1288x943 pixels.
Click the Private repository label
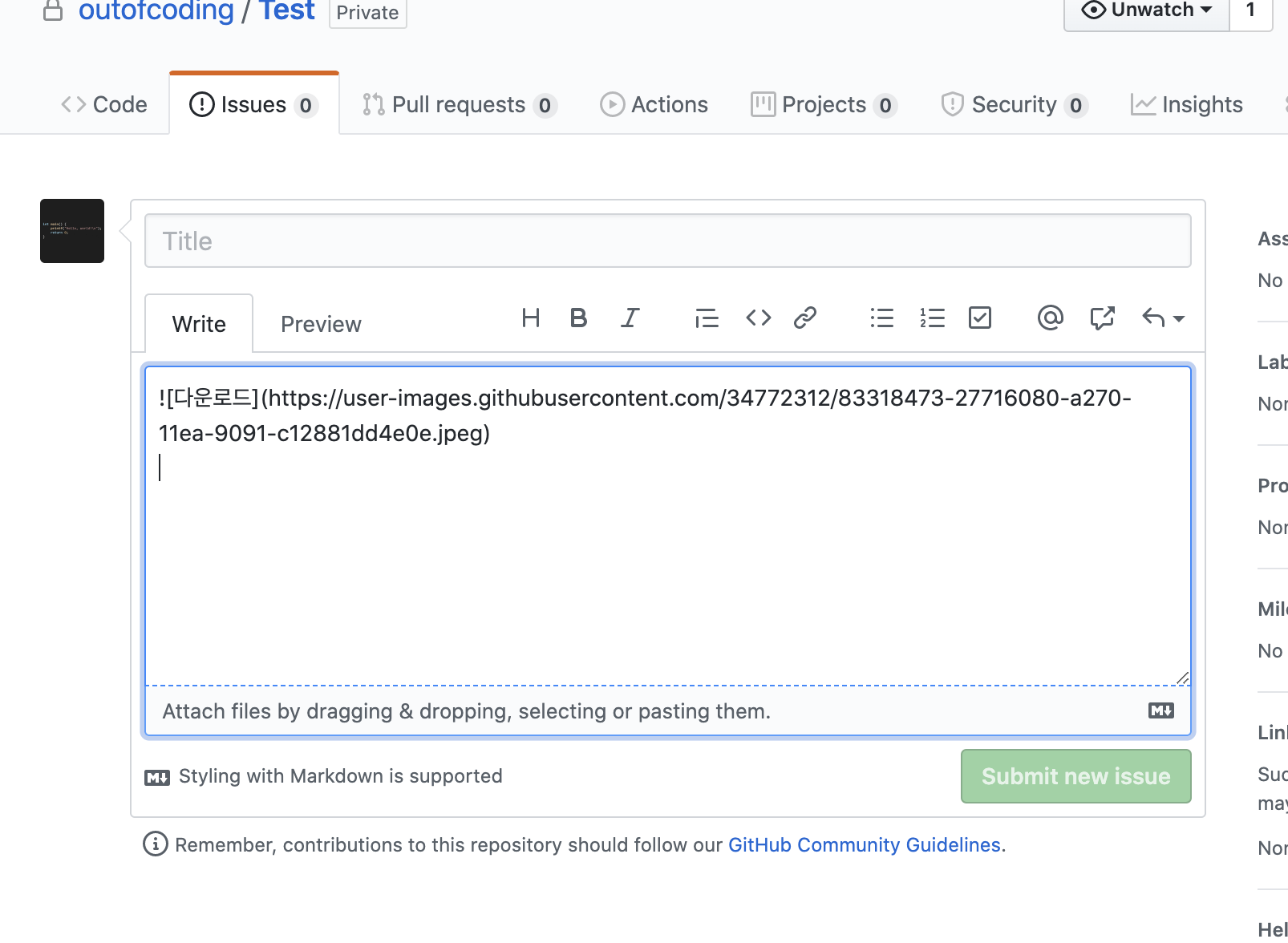[368, 13]
